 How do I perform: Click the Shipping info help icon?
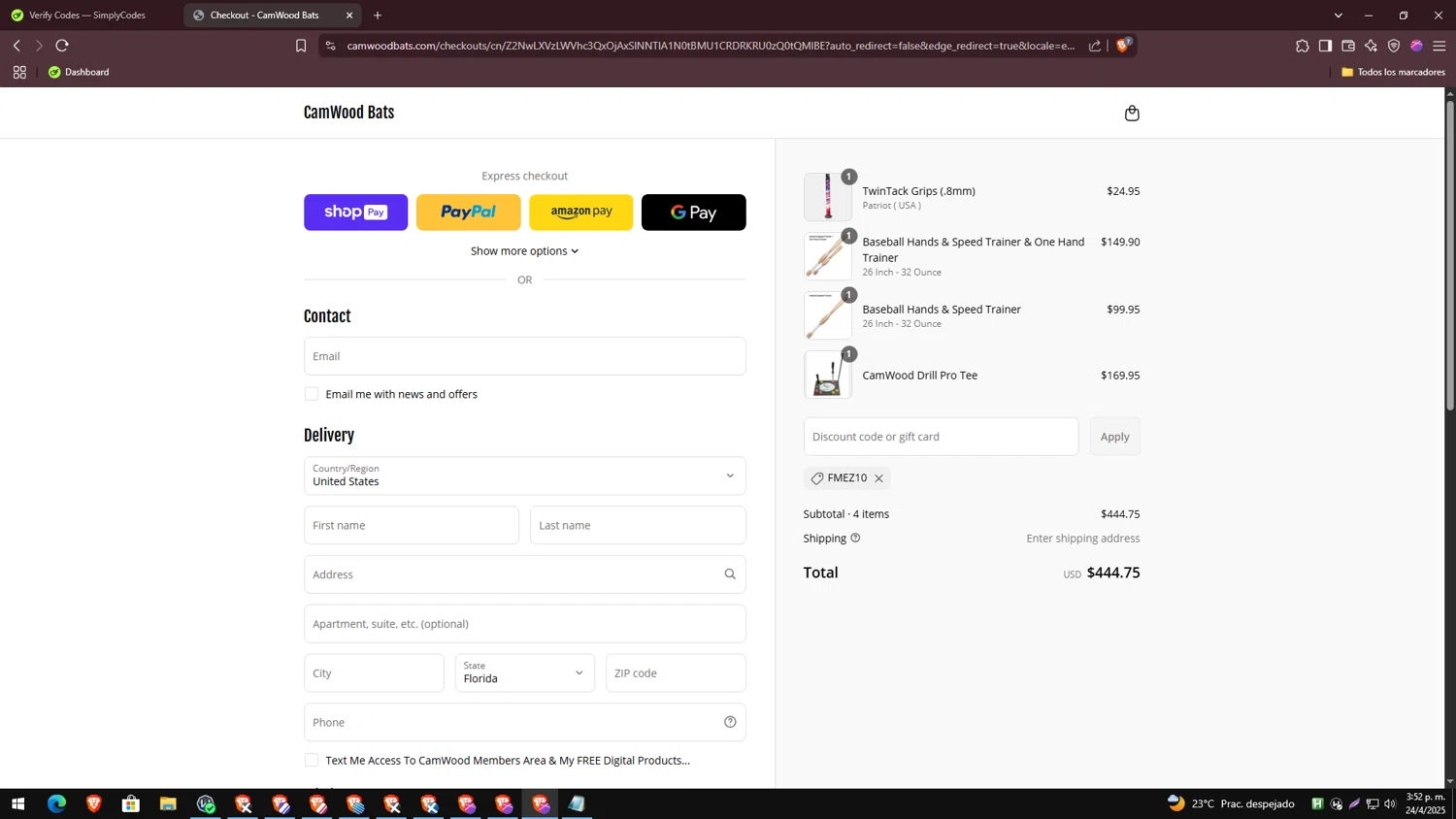pyautogui.click(x=855, y=538)
